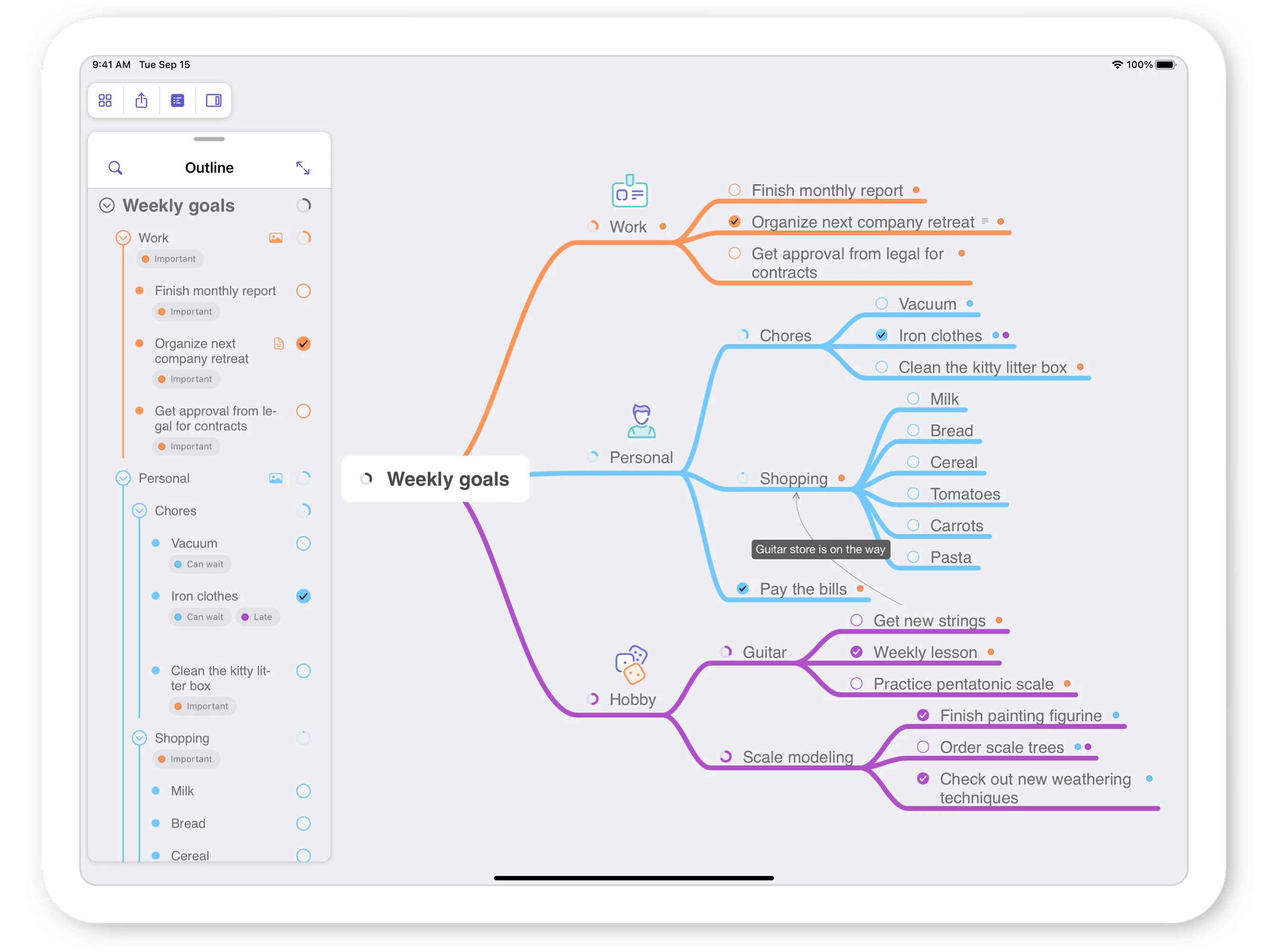Image resolution: width=1279 pixels, height=952 pixels.
Task: Open the documents grid view icon
Action: [105, 101]
